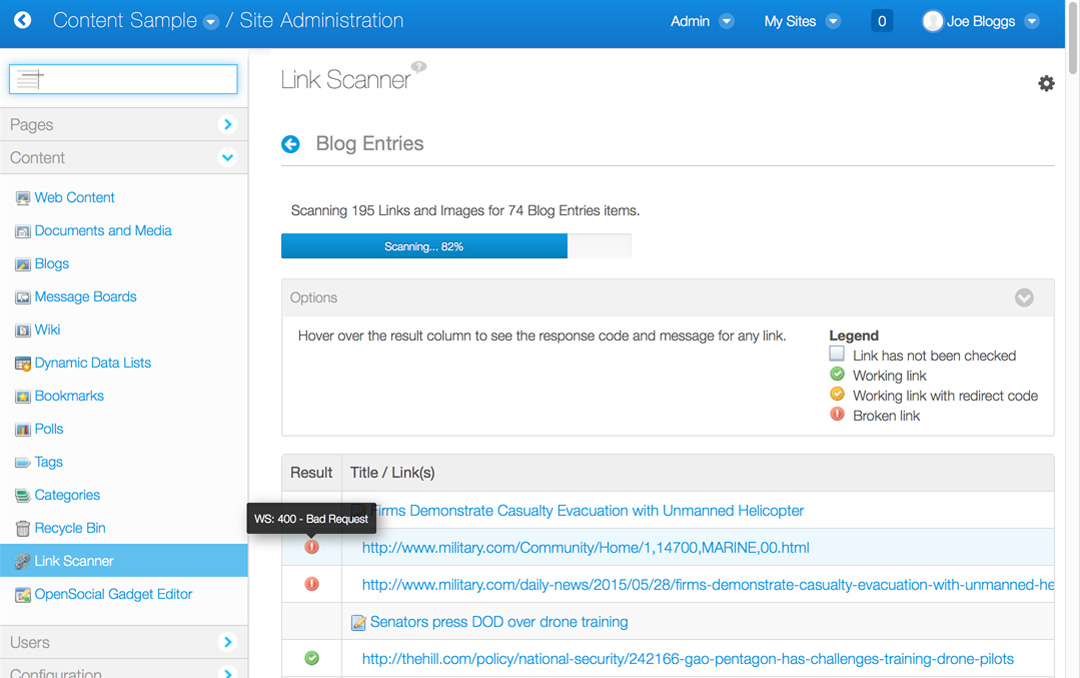The height and width of the screenshot is (678, 1080).
Task: Collapse the Options panel
Action: point(1024,298)
